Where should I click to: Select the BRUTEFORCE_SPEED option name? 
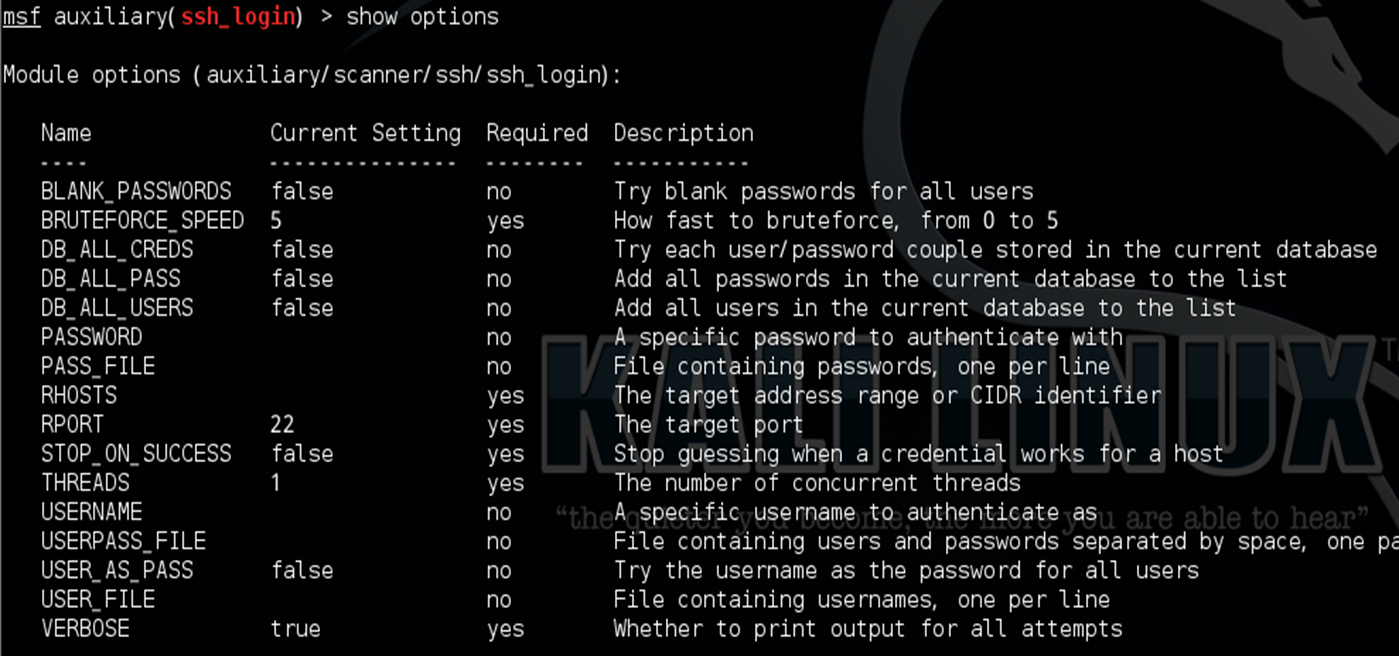(x=142, y=220)
